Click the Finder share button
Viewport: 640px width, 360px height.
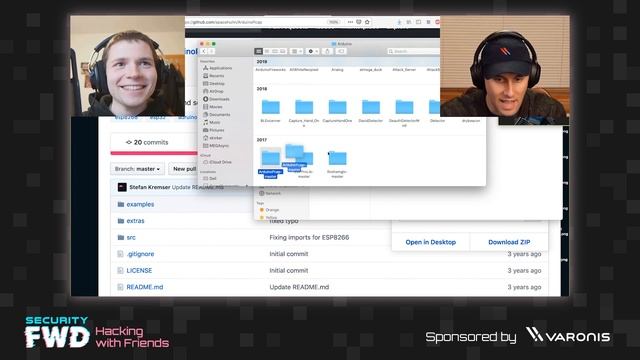(x=327, y=51)
